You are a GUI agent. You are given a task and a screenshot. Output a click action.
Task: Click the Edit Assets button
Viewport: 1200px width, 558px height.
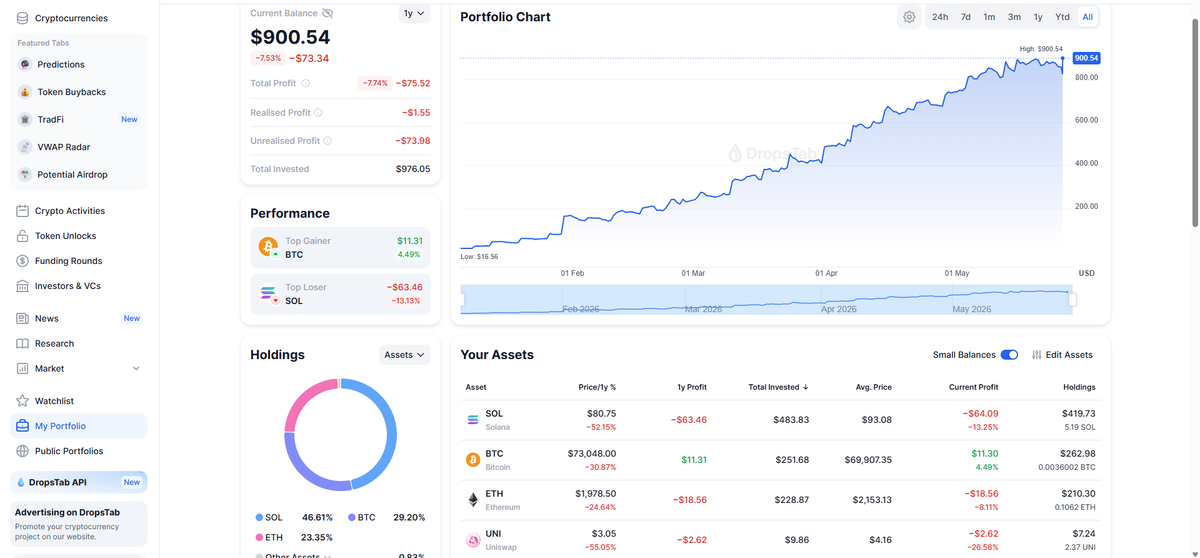1062,355
